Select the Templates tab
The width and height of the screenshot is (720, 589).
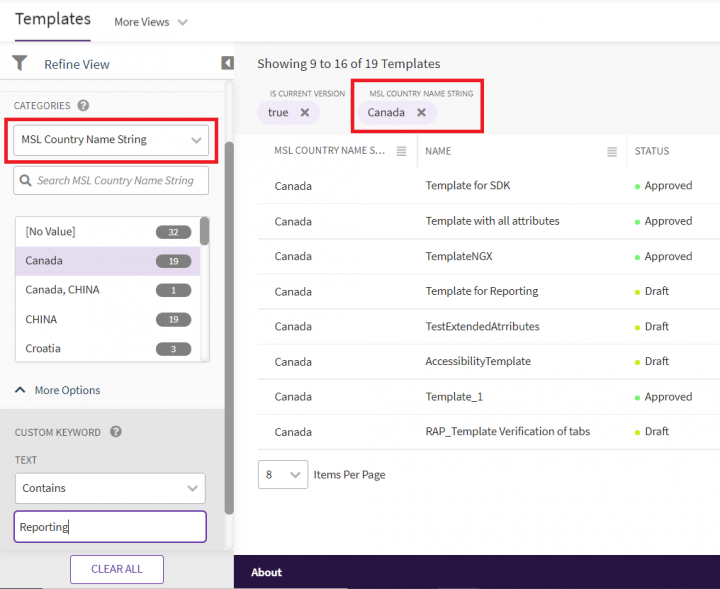pyautogui.click(x=52, y=19)
